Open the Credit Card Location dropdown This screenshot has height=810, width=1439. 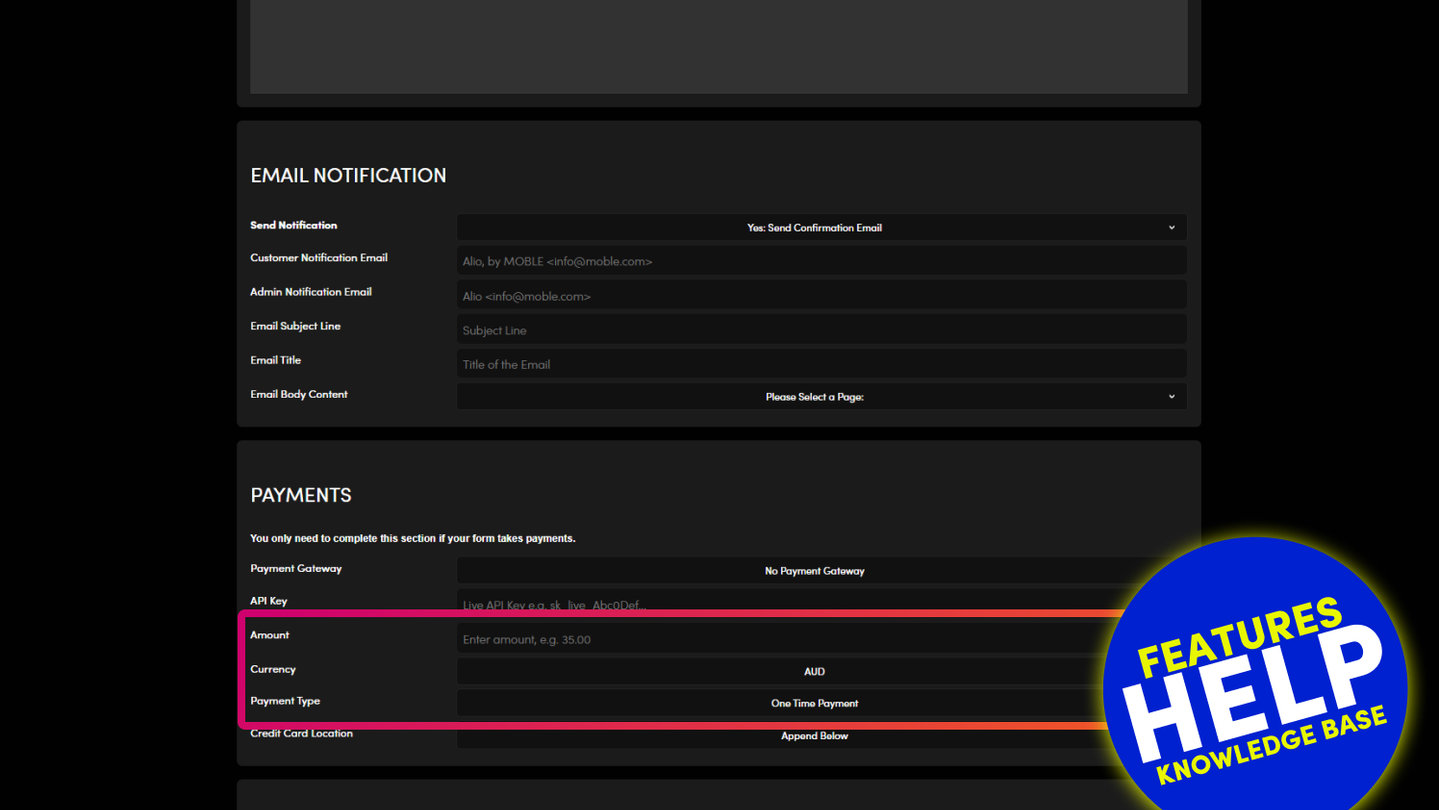[780, 736]
